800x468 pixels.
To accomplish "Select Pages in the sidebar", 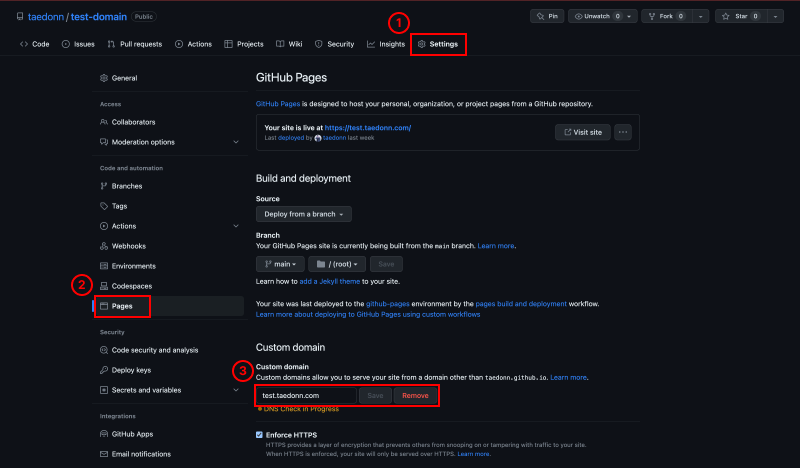I will 168,306.
